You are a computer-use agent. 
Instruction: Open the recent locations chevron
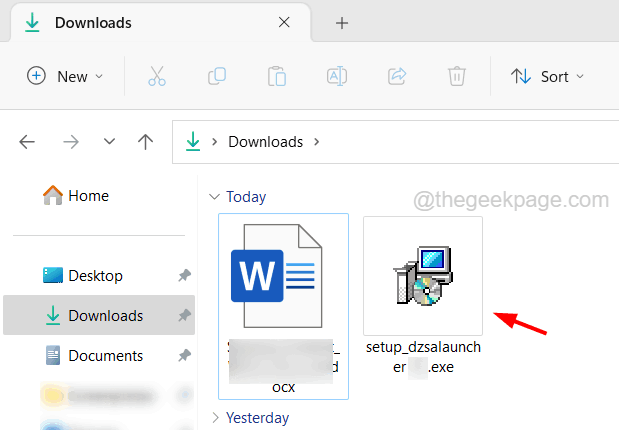[x=109, y=141]
